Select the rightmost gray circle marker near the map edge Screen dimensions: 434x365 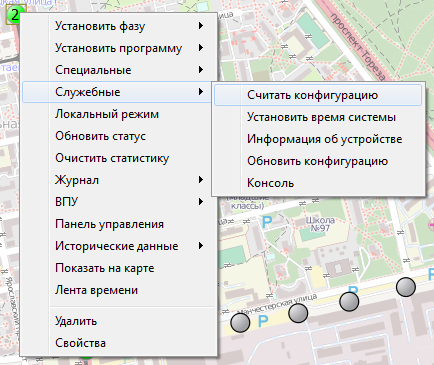(x=406, y=287)
